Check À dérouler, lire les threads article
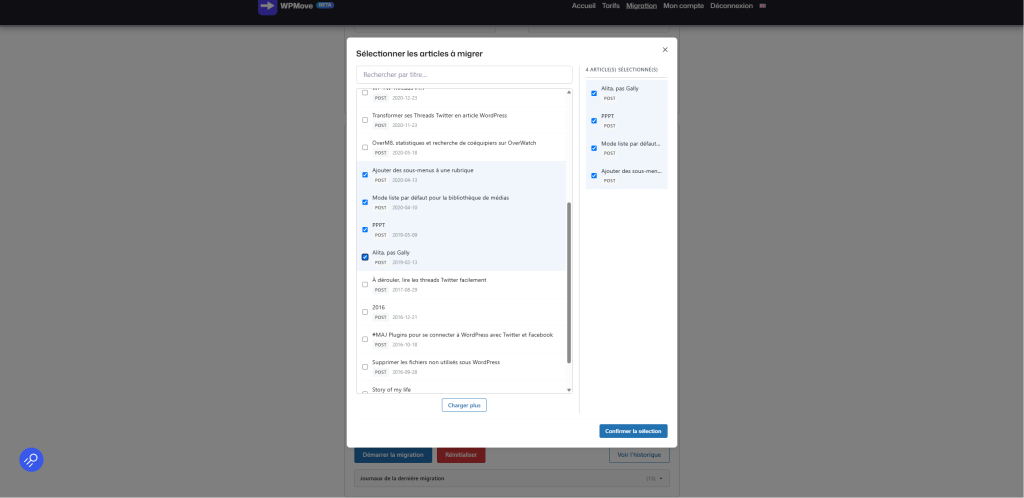Image resolution: width=1024 pixels, height=498 pixels. click(x=365, y=285)
